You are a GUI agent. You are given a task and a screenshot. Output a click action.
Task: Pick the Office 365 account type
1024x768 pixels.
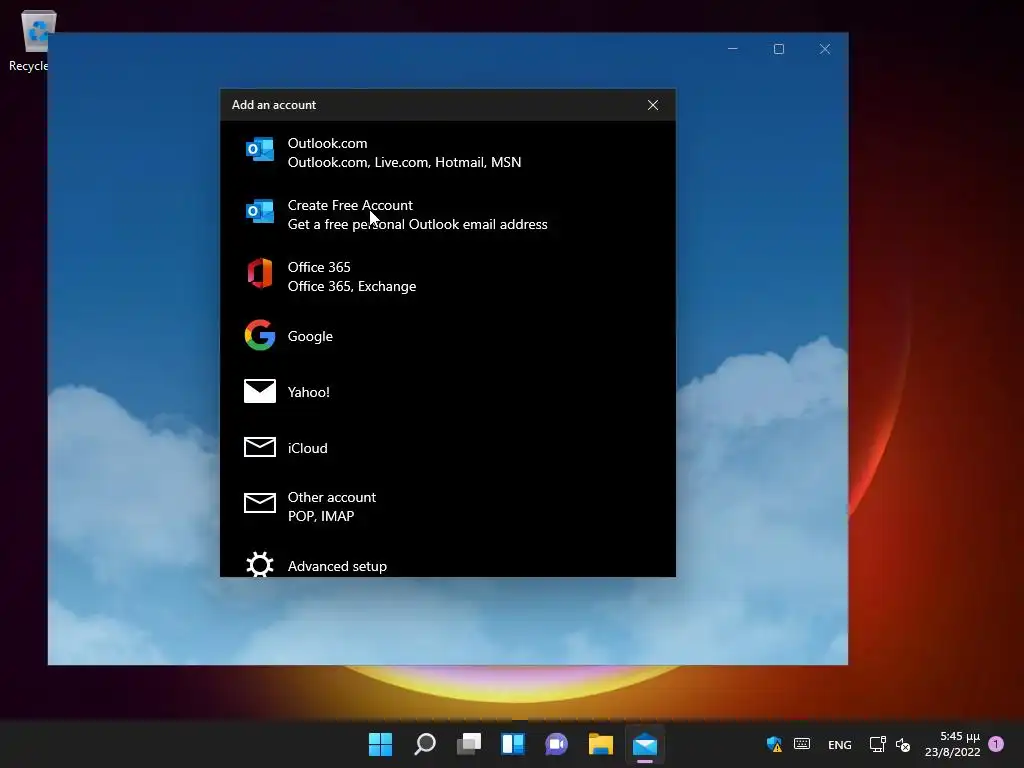448,276
